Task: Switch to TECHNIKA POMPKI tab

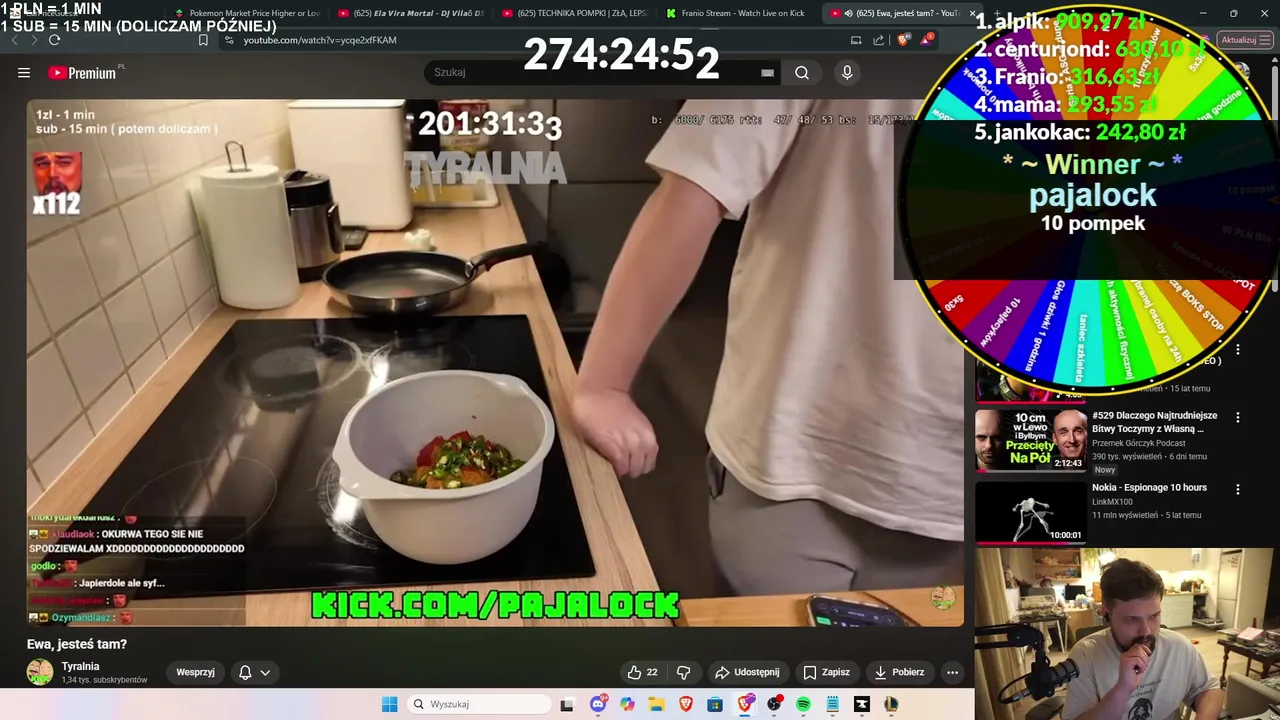Action: pyautogui.click(x=575, y=13)
